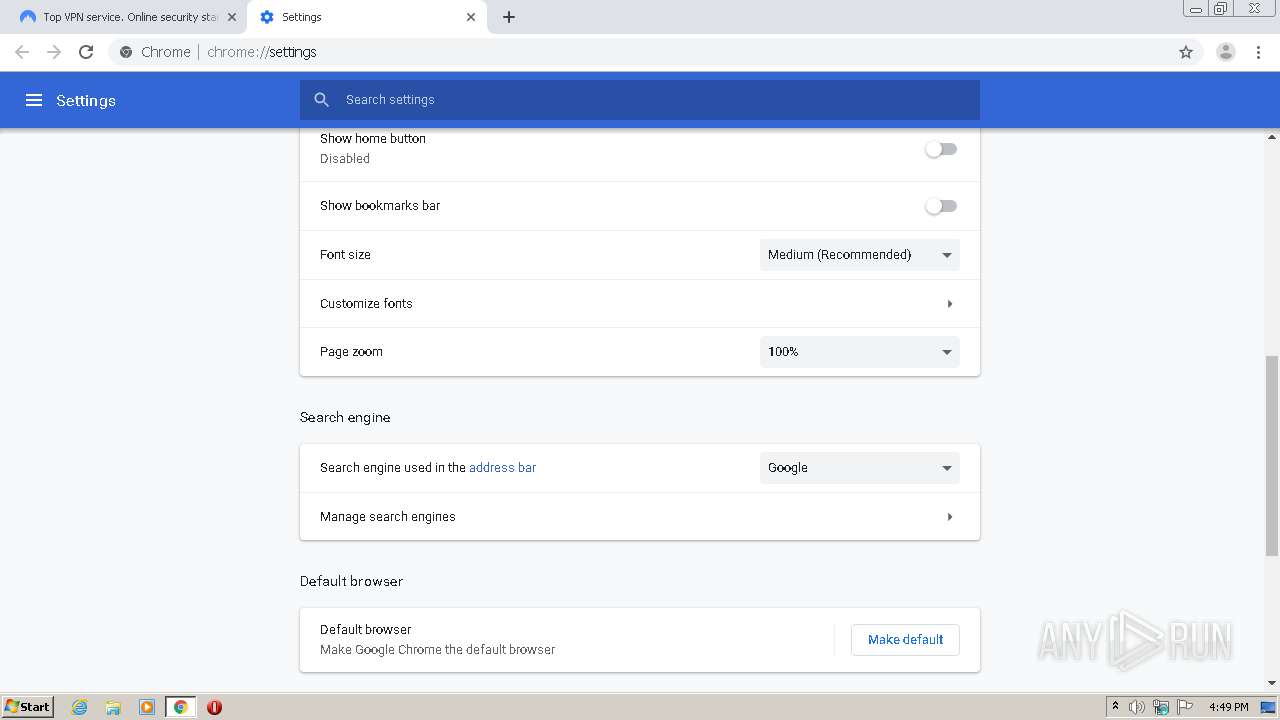This screenshot has width=1280, height=720.
Task: Select the Settings browser tab
Action: [366, 17]
